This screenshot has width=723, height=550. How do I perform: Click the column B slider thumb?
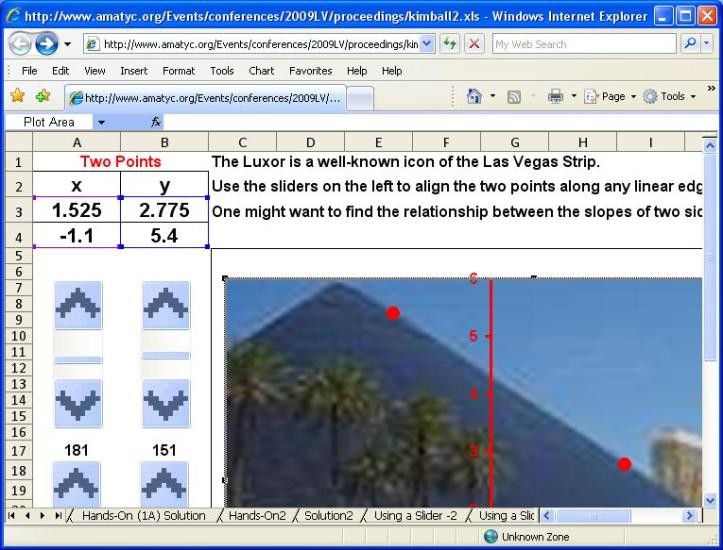(166, 355)
